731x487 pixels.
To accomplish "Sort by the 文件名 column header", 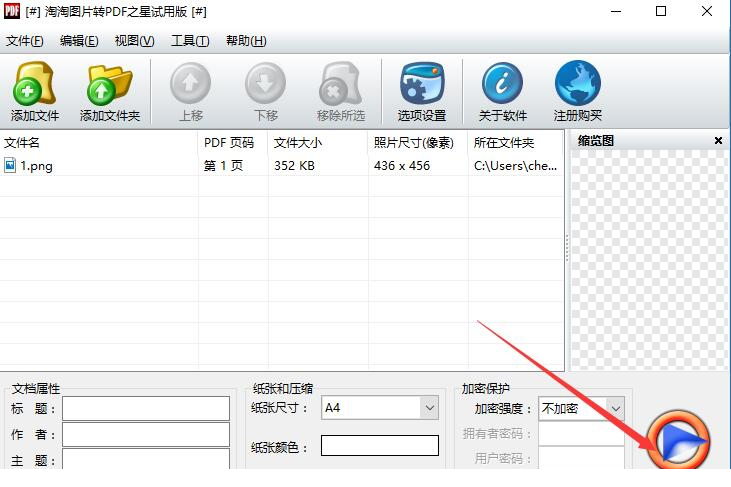I will point(99,143).
